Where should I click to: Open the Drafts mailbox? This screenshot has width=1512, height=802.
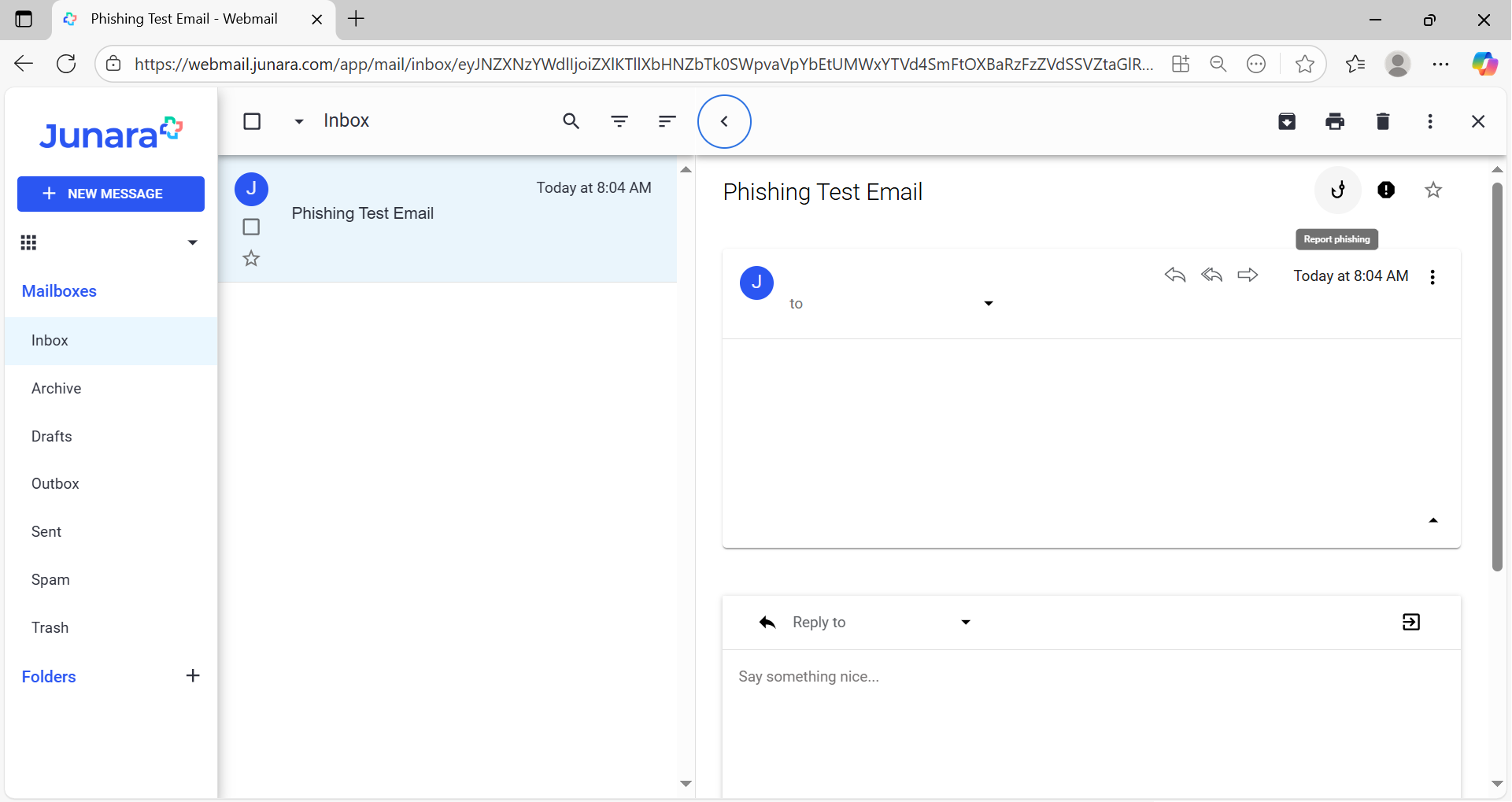111,437
